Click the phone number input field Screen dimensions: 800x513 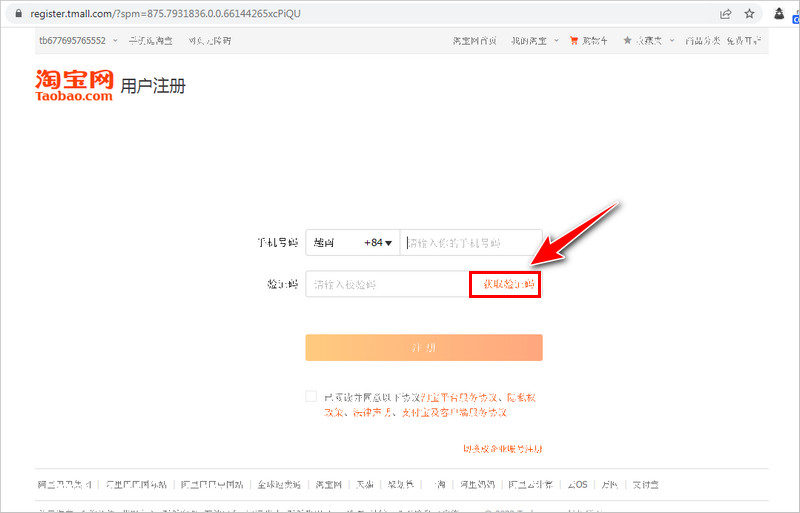[x=470, y=243]
